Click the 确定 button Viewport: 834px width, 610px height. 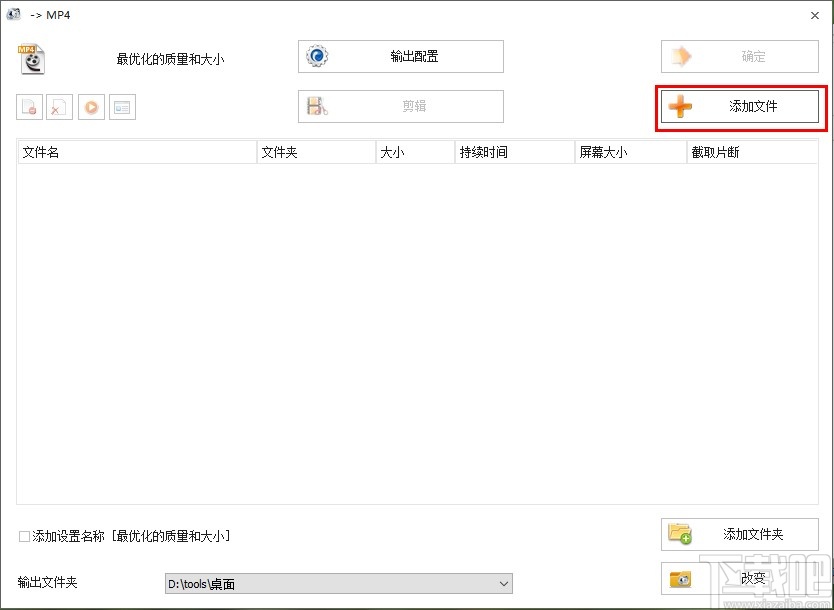[739, 56]
